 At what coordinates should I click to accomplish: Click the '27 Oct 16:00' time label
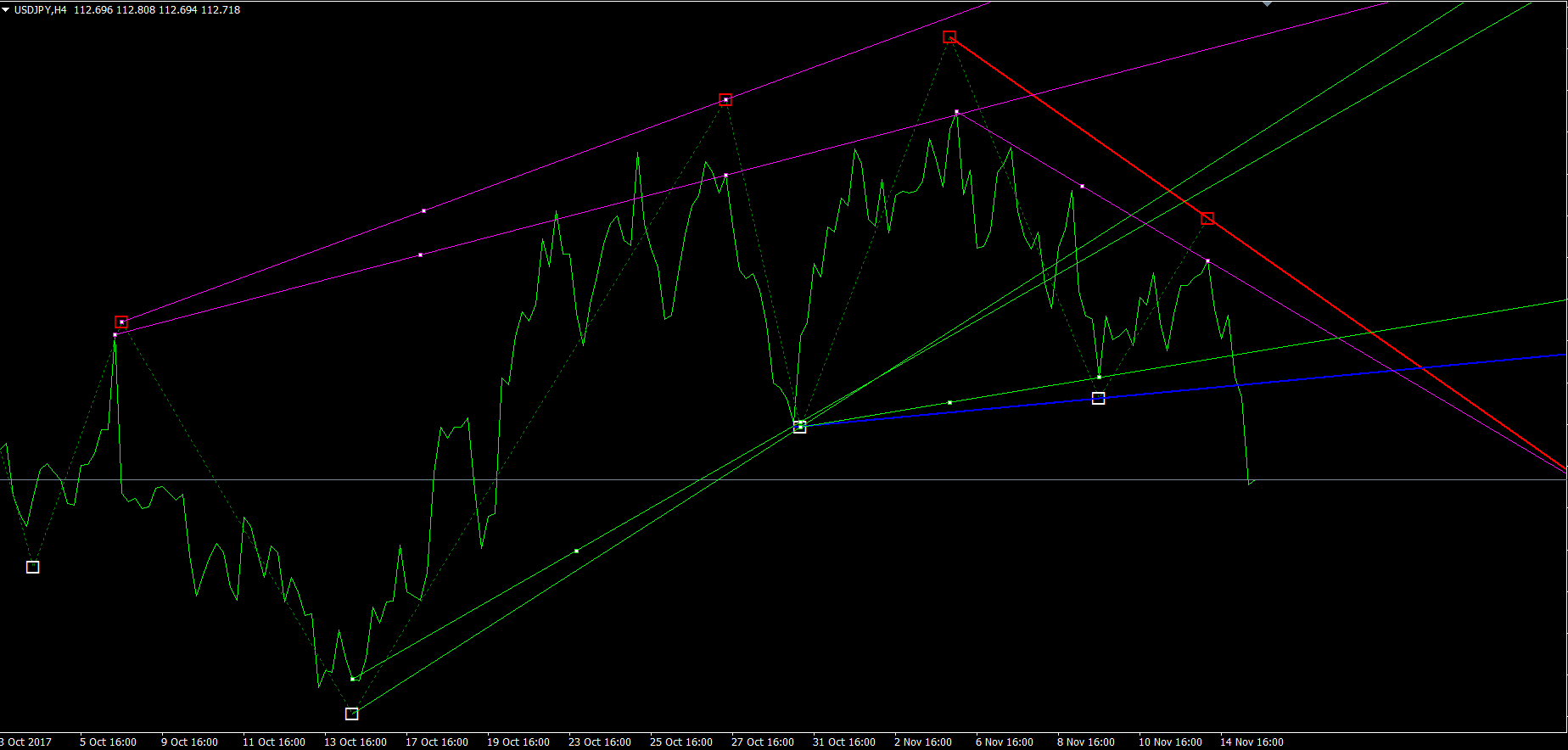[763, 742]
